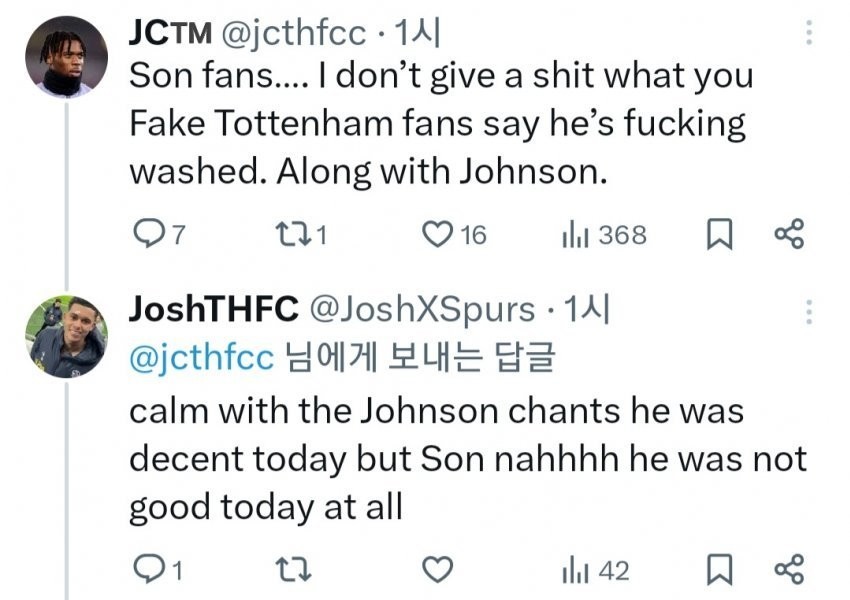Open more options for JoshTHFC's reply
The width and height of the screenshot is (850, 600).
click(808, 312)
